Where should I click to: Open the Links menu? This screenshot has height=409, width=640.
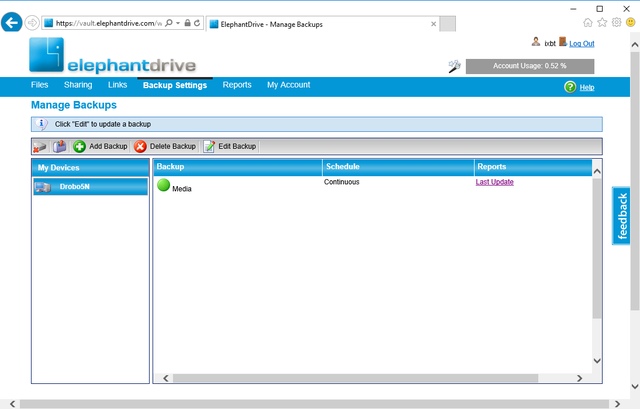[x=118, y=85]
